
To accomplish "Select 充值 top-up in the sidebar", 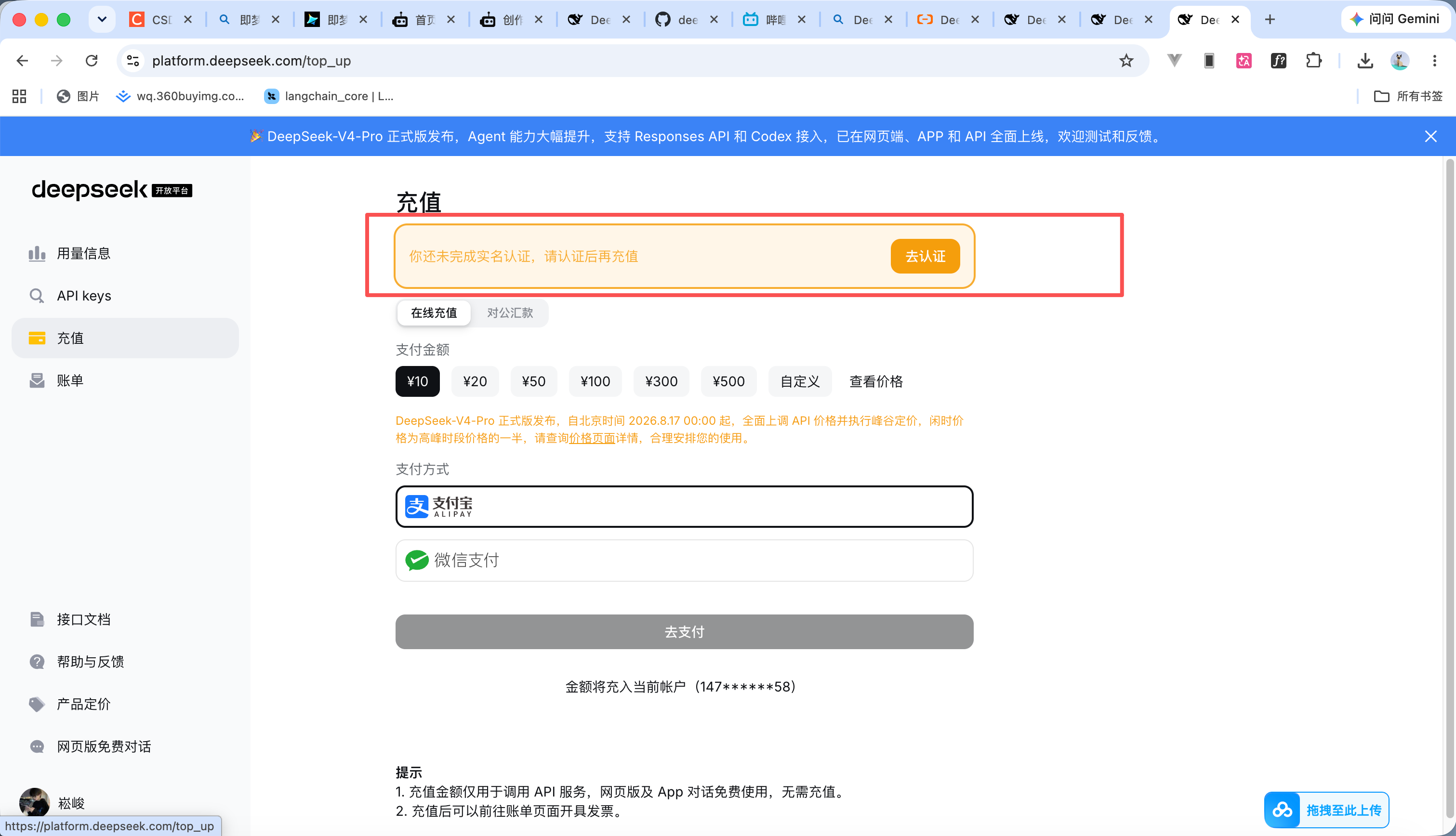I will pyautogui.click(x=125, y=338).
